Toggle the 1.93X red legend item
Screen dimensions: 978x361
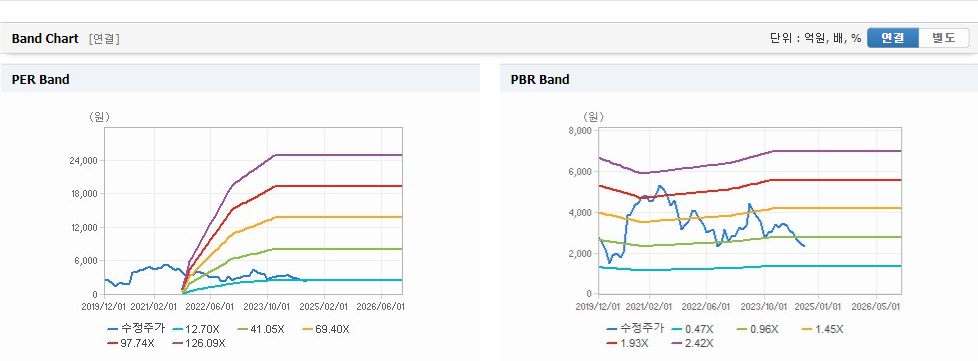(627, 343)
